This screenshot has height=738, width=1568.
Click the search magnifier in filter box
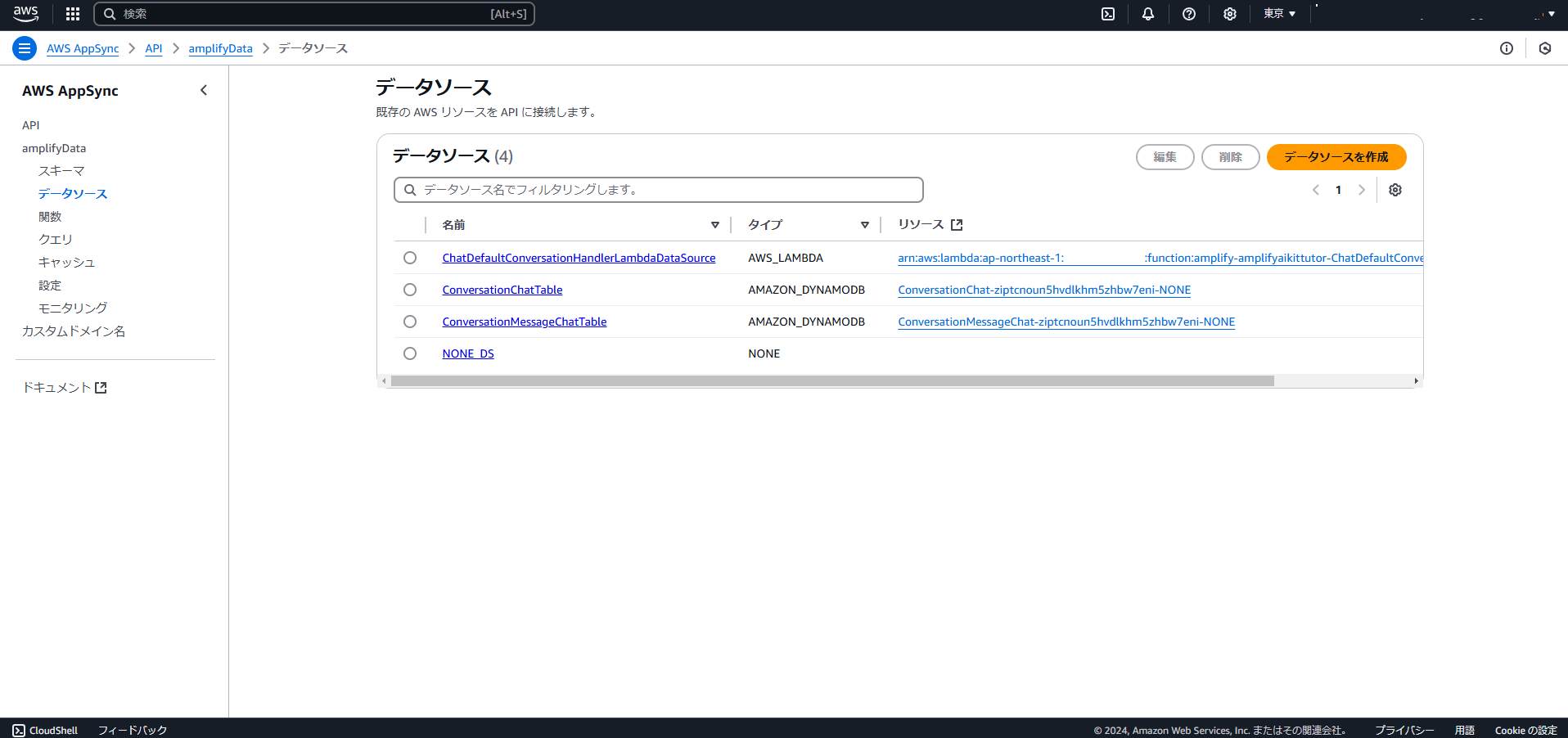(411, 190)
